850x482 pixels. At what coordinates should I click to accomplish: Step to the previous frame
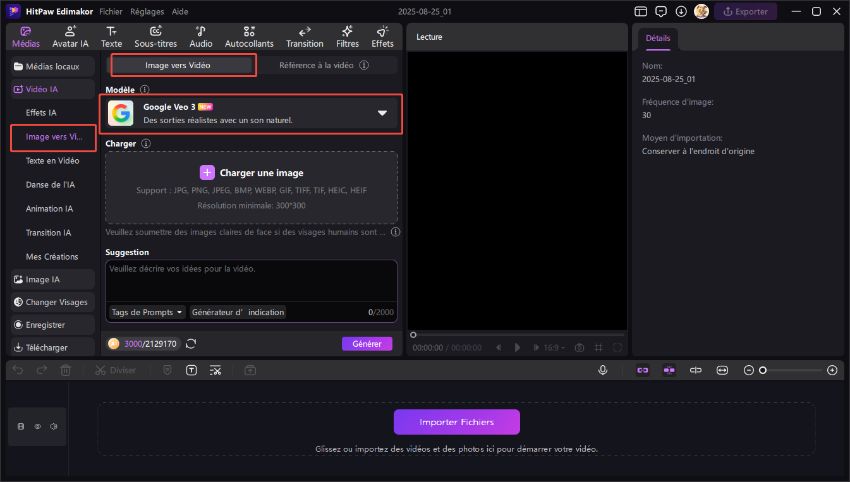point(499,348)
